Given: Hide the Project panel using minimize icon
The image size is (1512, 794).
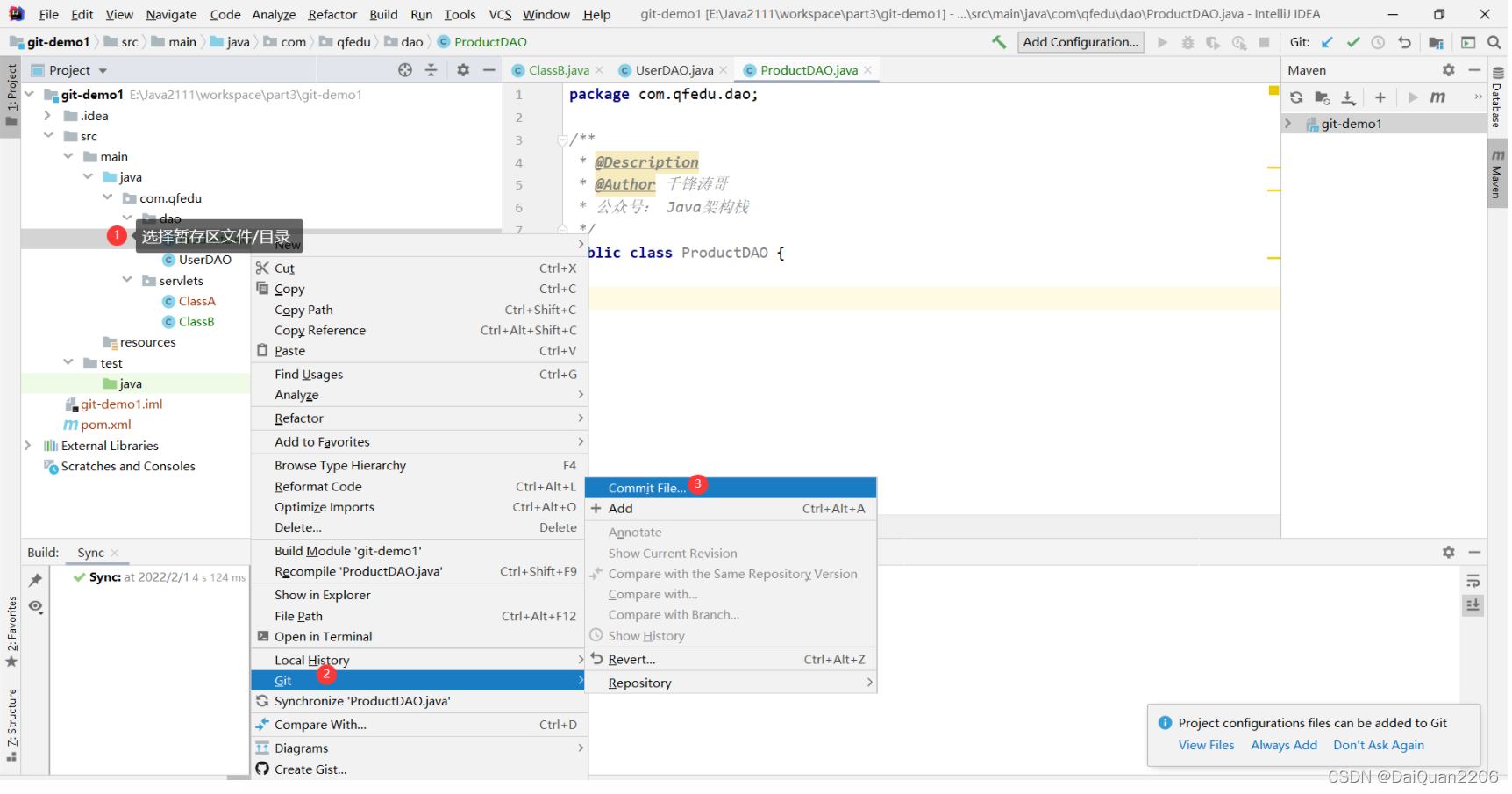Looking at the screenshot, I should click(489, 70).
